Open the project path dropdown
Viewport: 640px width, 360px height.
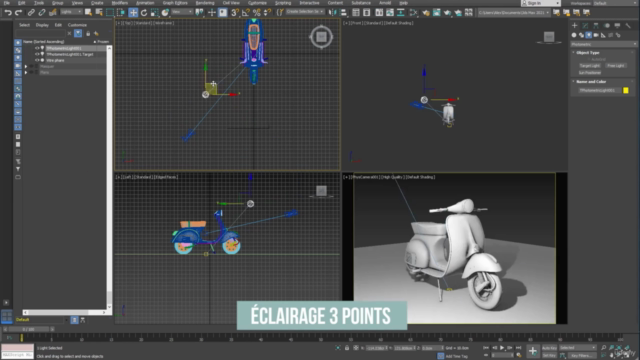513,13
